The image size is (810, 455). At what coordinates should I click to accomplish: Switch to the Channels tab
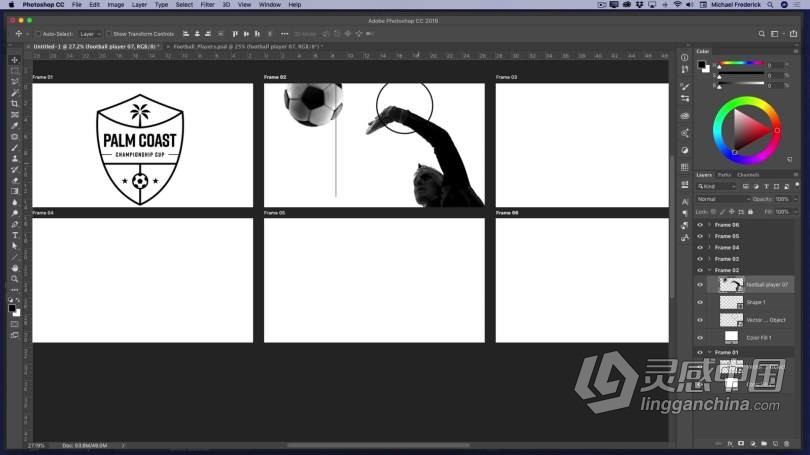coord(748,175)
